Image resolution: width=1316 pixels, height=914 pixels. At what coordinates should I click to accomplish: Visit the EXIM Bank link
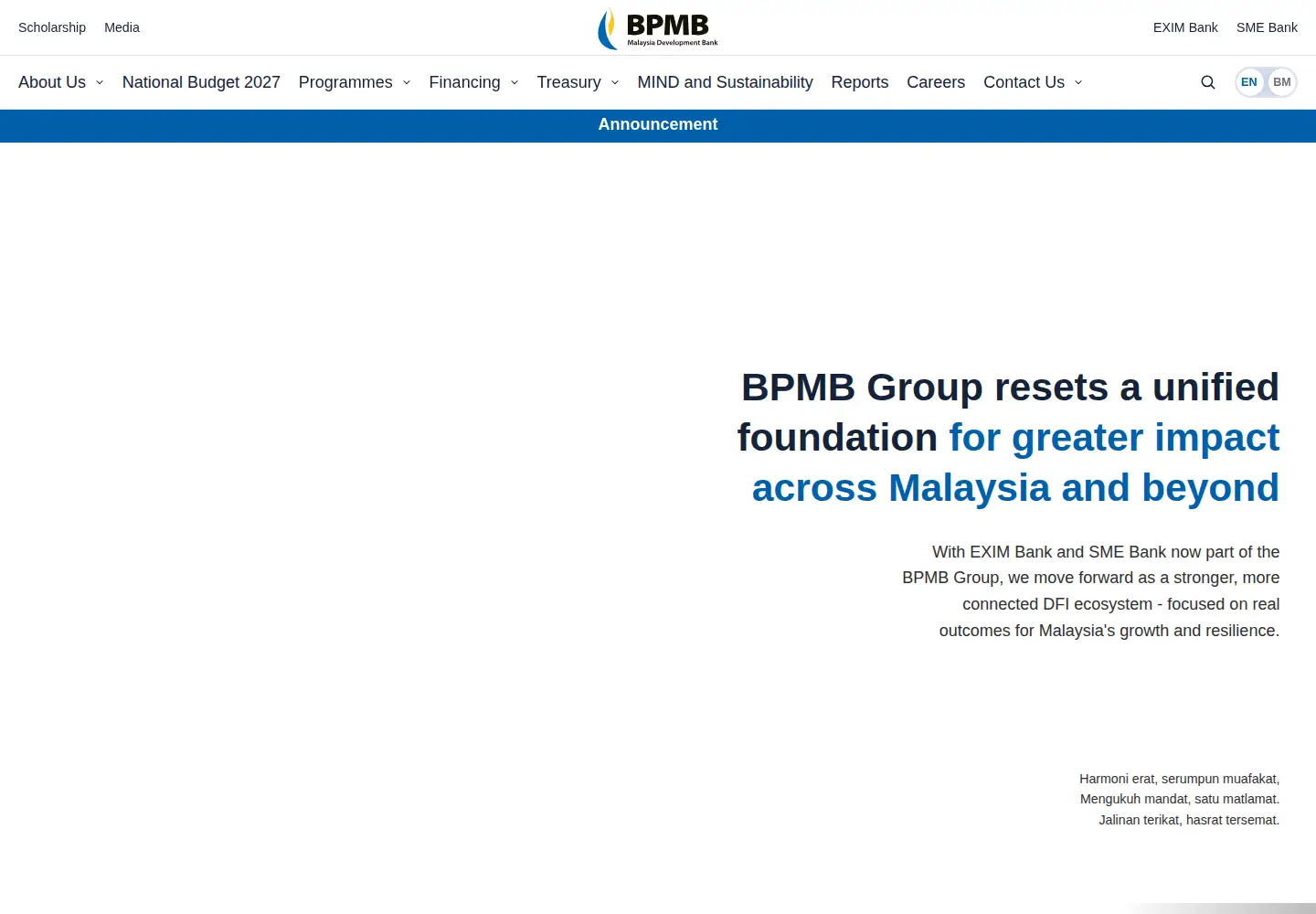tap(1185, 27)
